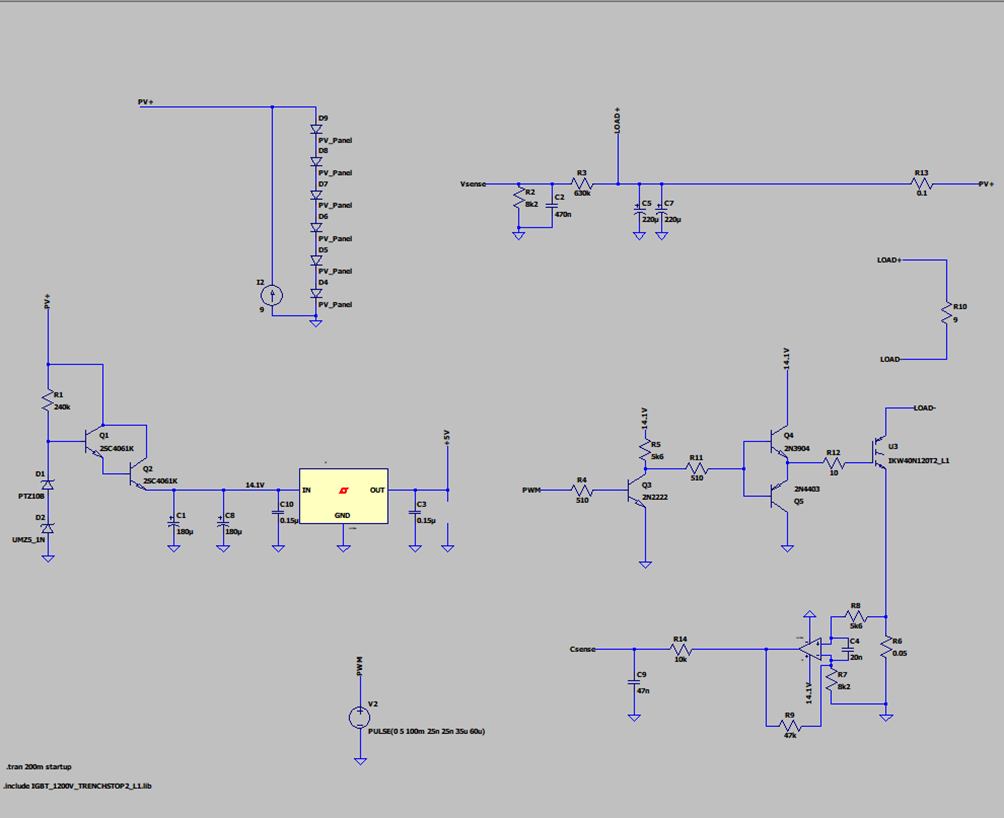1004x818 pixels.
Task: Click the U3 IGBT symbol
Action: [879, 452]
